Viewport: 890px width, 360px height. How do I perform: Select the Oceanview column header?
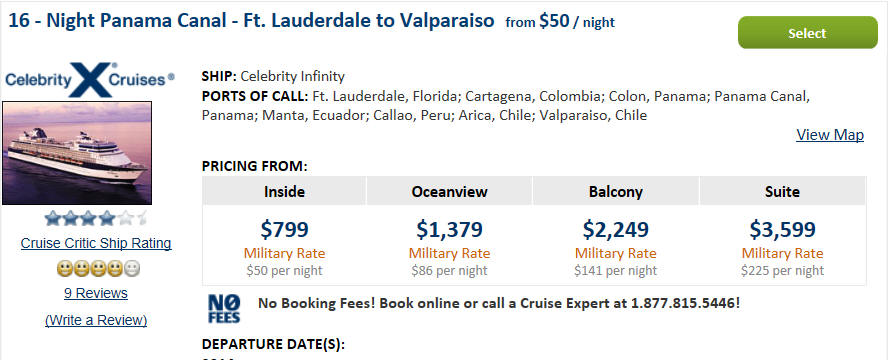tap(450, 191)
